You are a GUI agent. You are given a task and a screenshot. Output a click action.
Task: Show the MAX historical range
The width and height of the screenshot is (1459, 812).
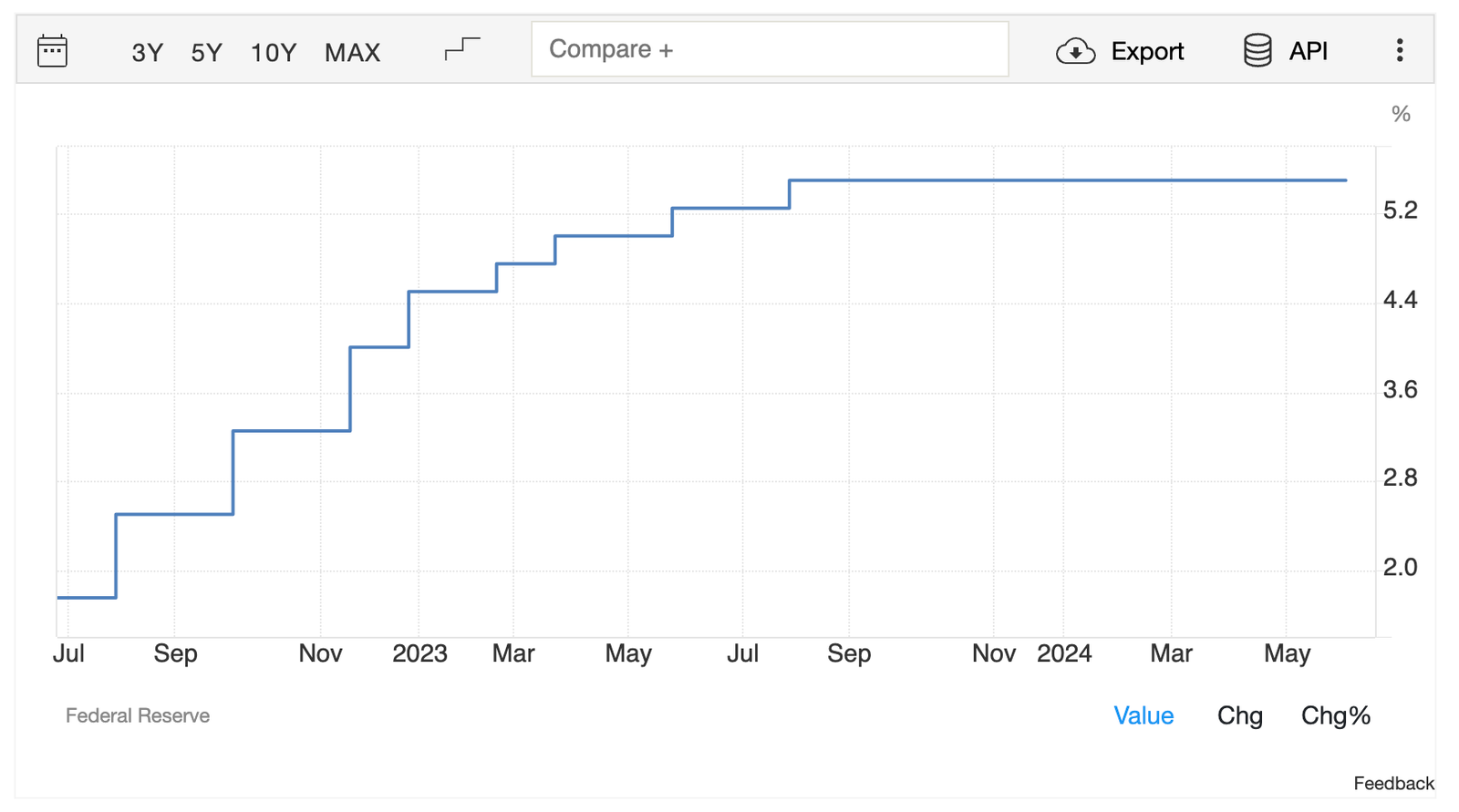(352, 53)
